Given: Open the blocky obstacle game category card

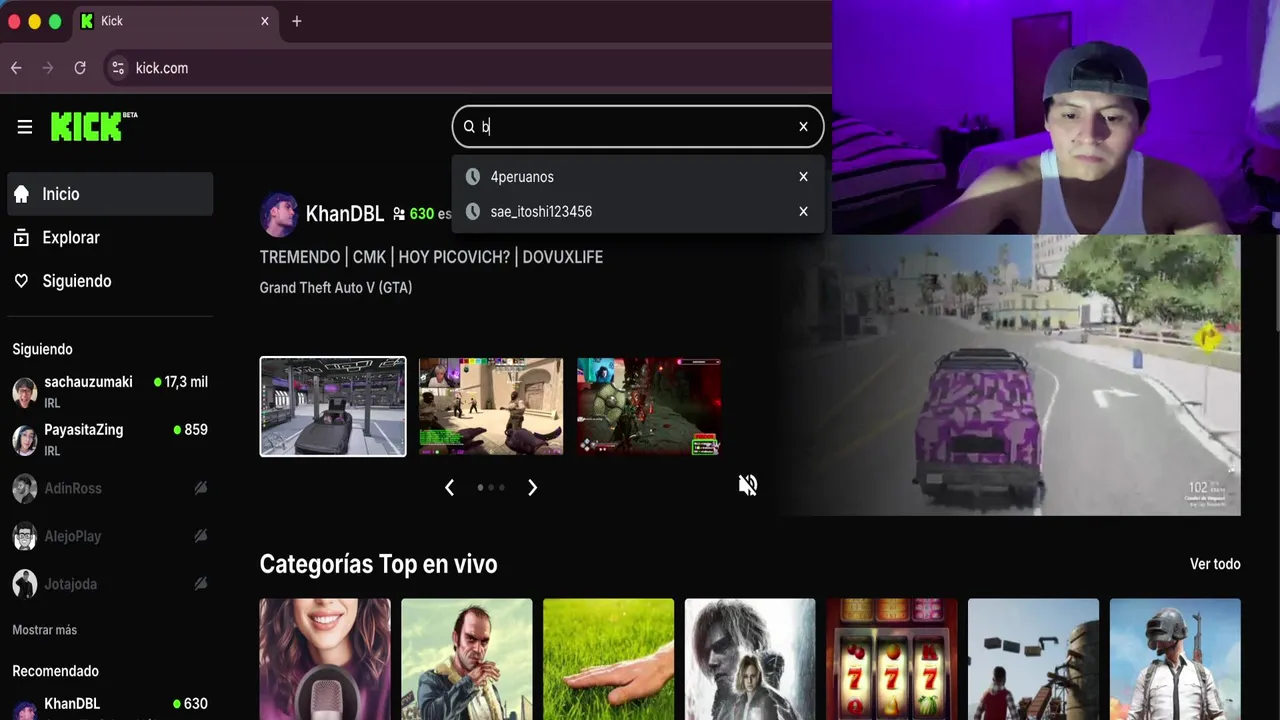Looking at the screenshot, I should point(1034,659).
